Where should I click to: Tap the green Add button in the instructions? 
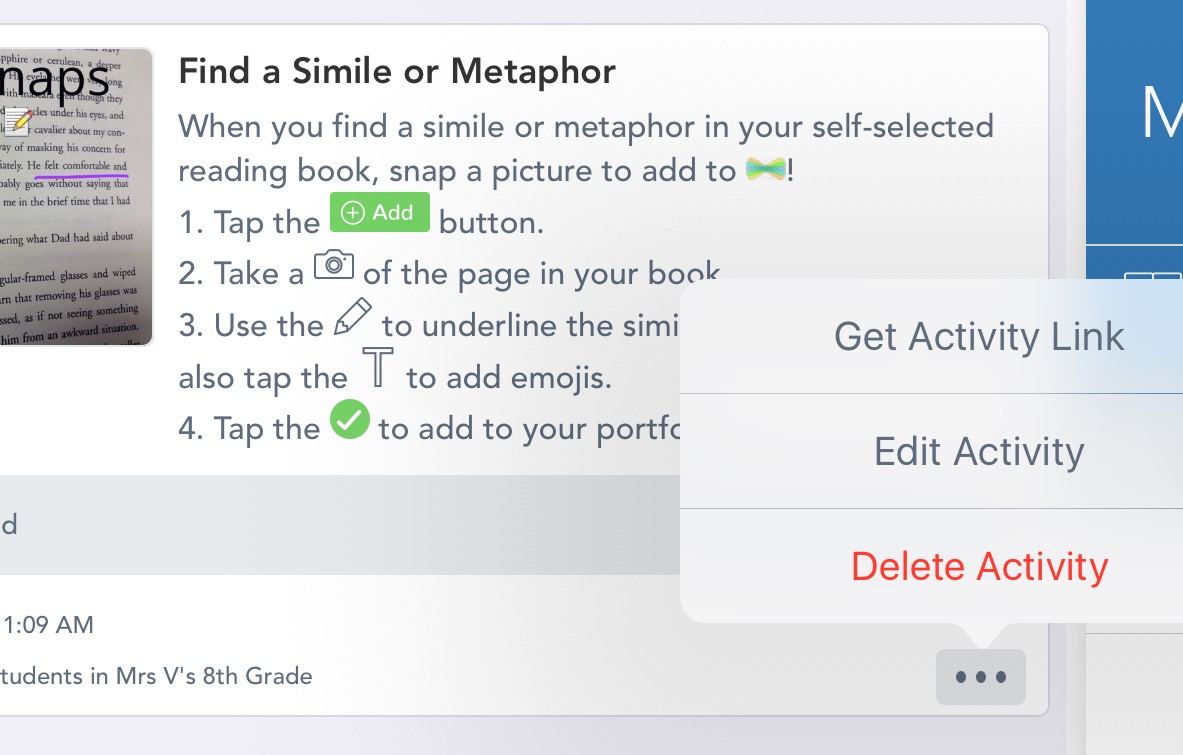point(379,212)
